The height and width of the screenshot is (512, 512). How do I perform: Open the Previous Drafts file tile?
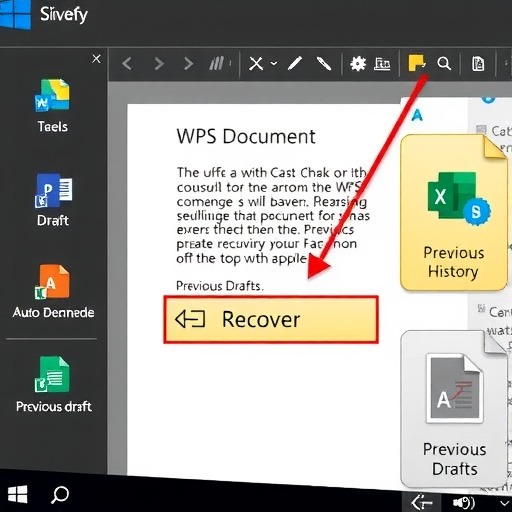(x=454, y=408)
